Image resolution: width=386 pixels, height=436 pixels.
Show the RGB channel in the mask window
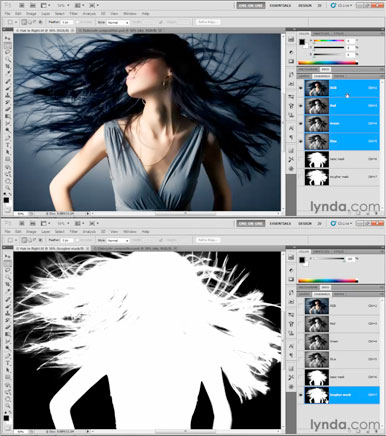tap(301, 306)
